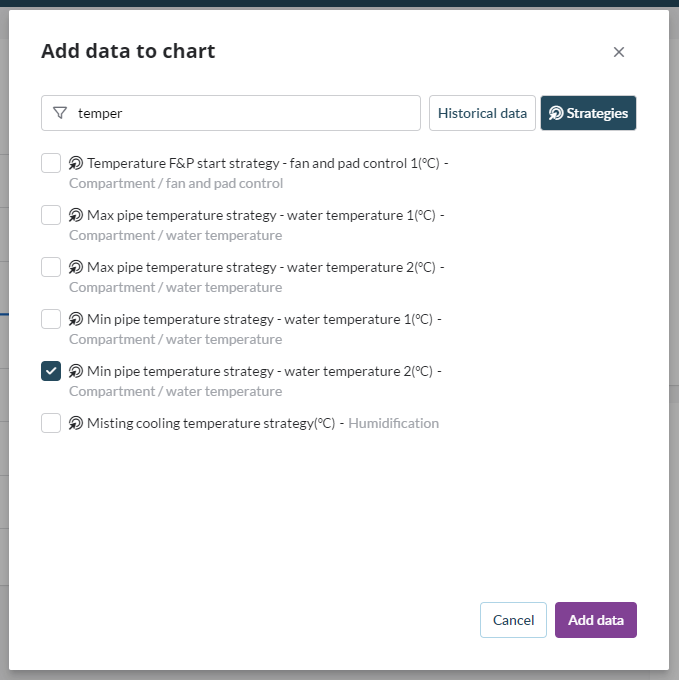Click the Misting cooling temperature strategy label

point(211,423)
